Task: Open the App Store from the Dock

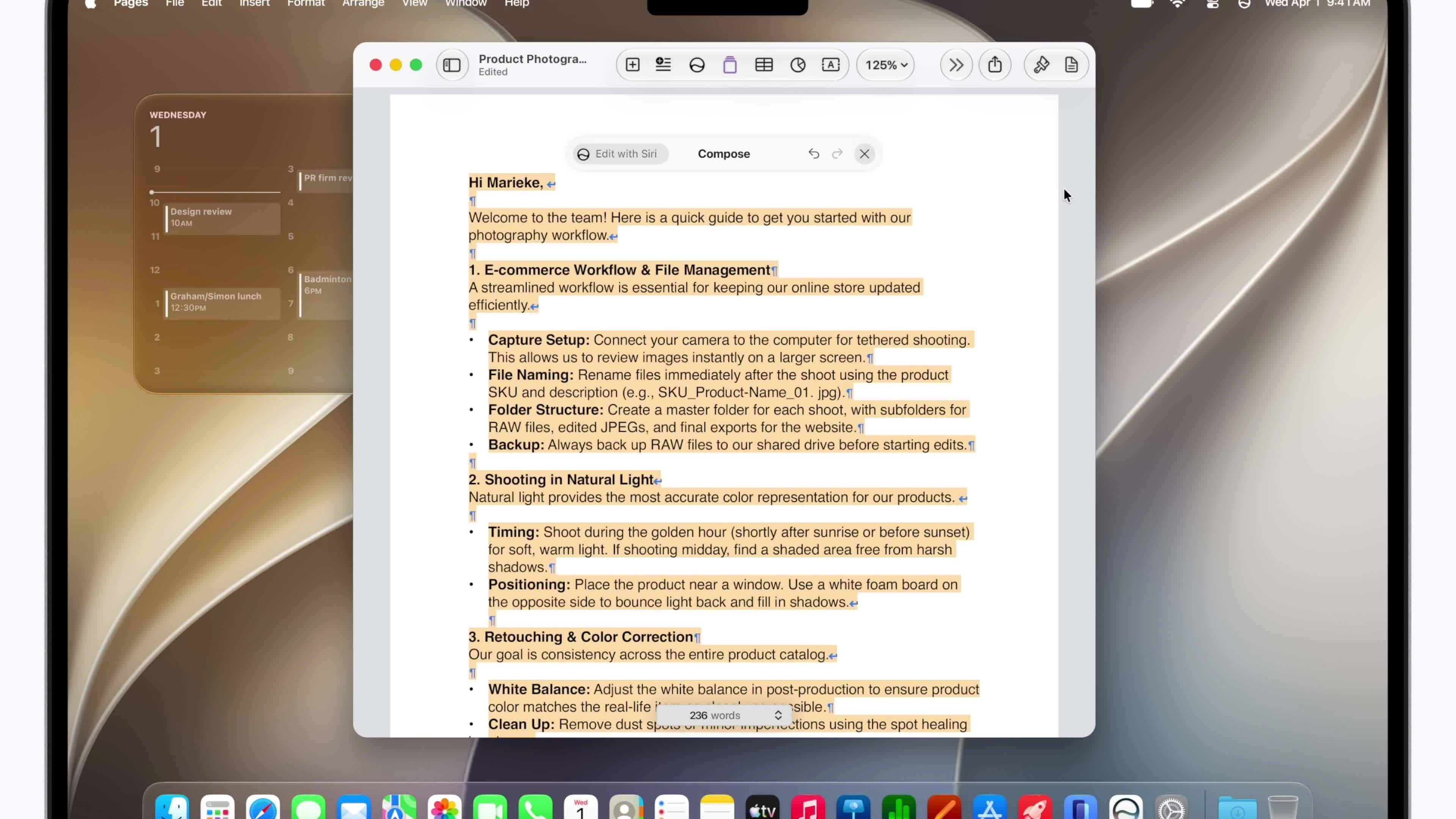Action: [x=990, y=808]
